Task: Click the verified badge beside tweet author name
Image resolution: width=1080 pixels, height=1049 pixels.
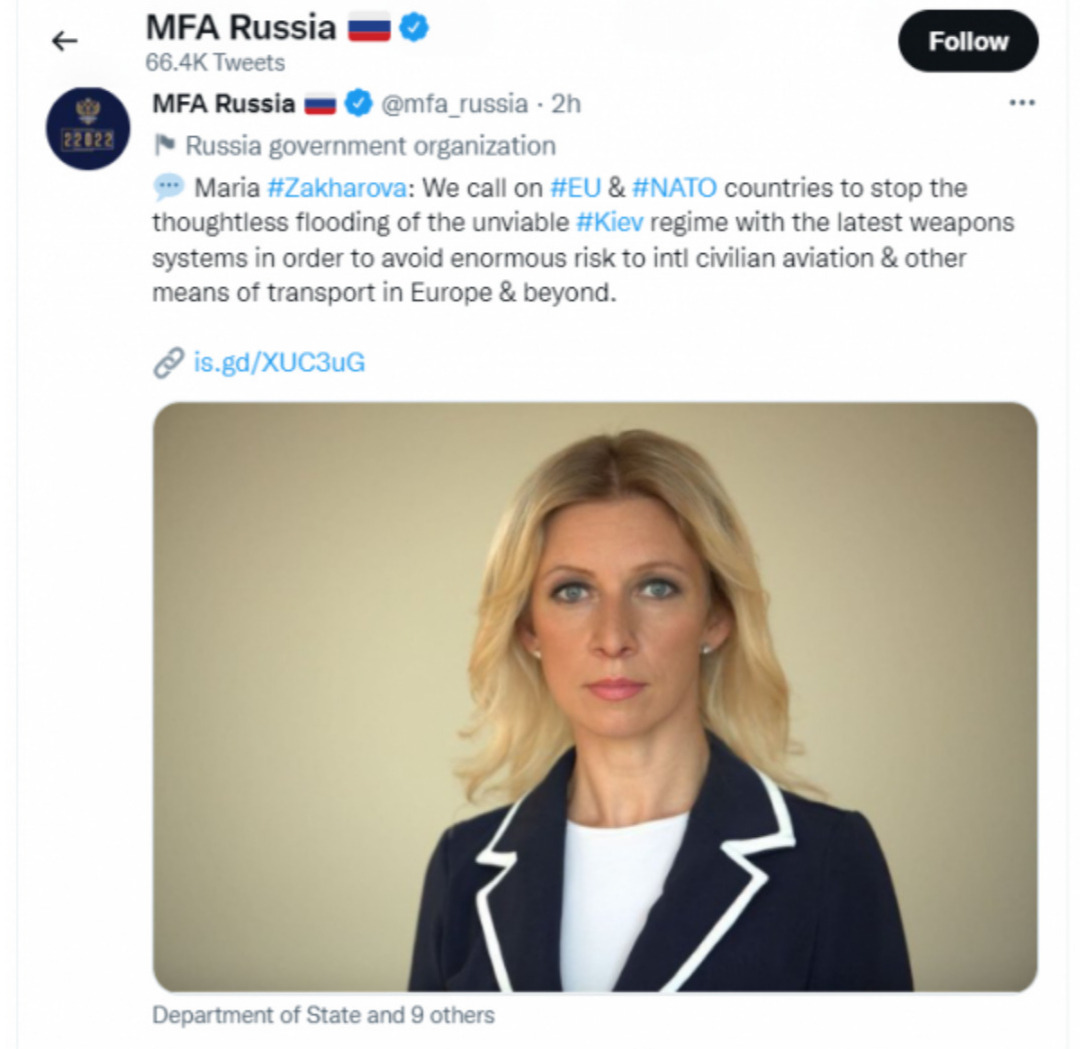Action: coord(358,104)
